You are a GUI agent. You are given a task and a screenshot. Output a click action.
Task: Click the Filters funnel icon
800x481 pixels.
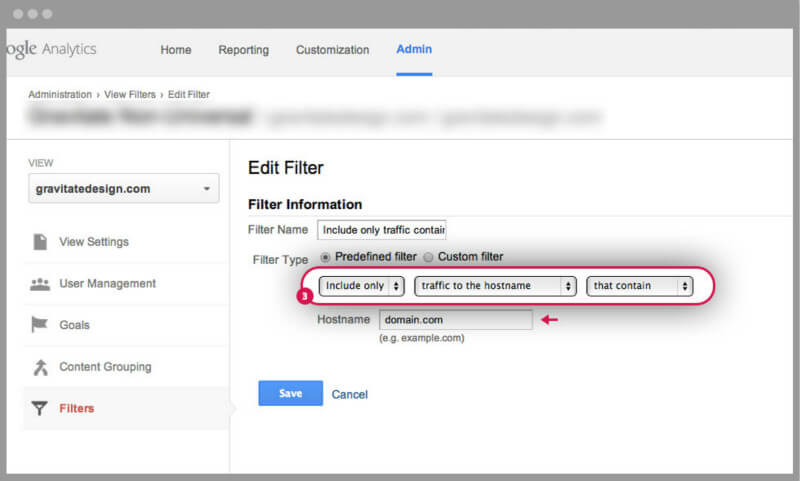pyautogui.click(x=40, y=408)
